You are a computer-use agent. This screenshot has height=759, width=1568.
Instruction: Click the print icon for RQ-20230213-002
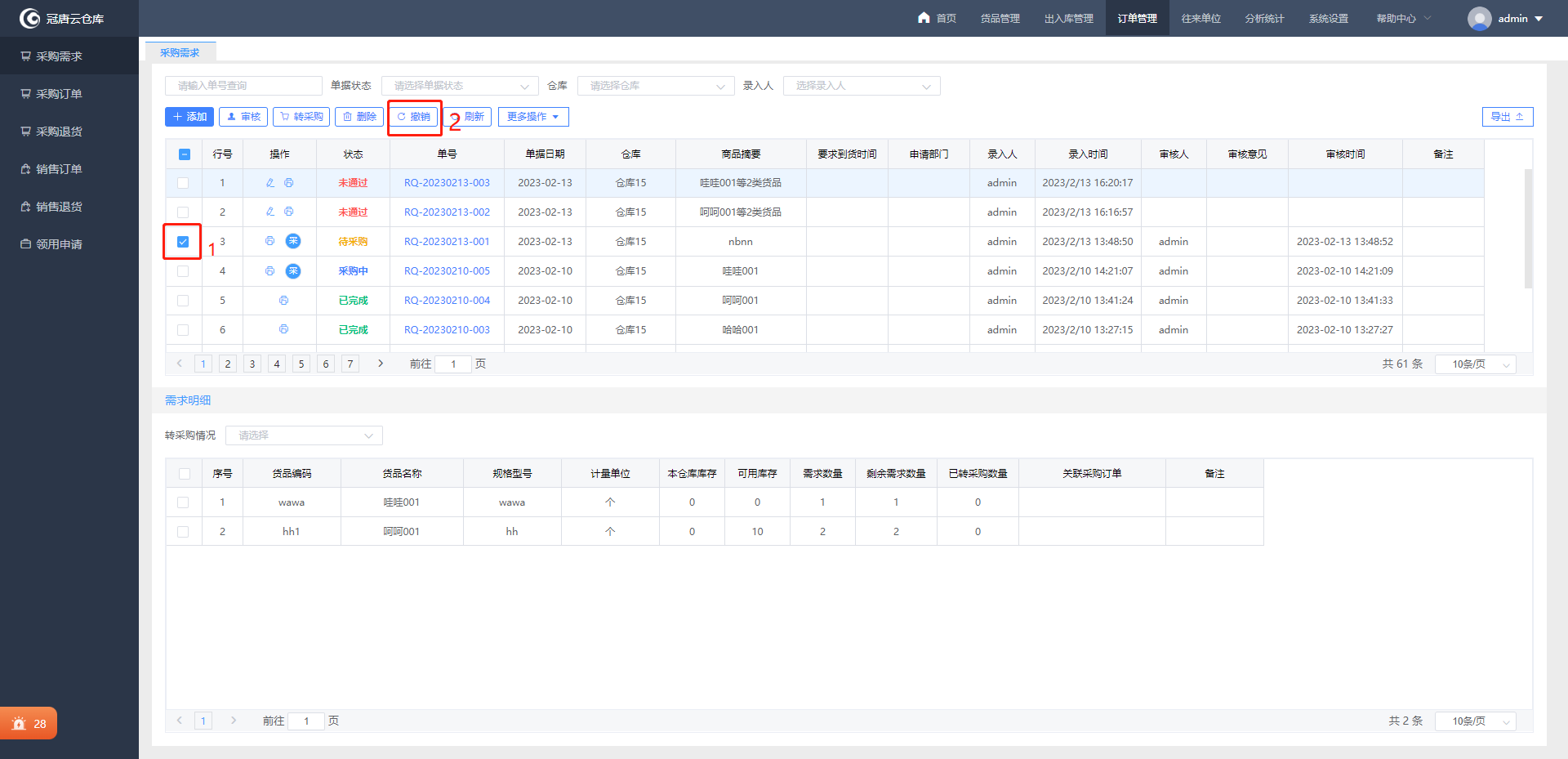pos(289,212)
